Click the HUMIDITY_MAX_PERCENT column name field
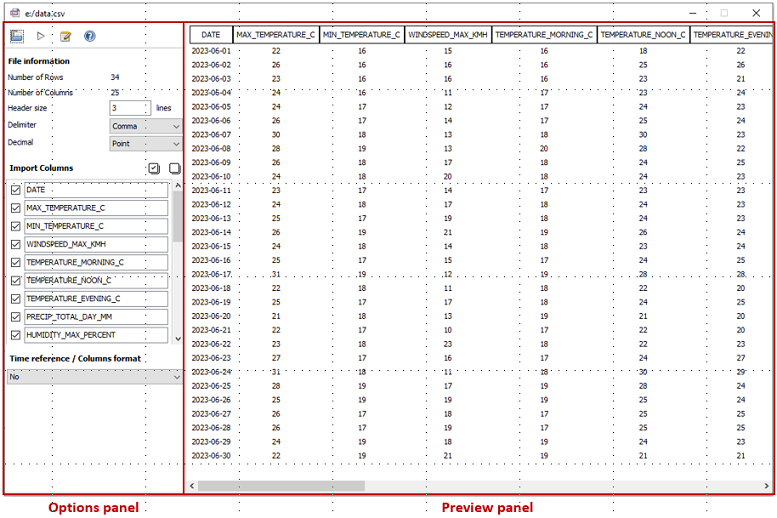The image size is (777, 518). 96,335
